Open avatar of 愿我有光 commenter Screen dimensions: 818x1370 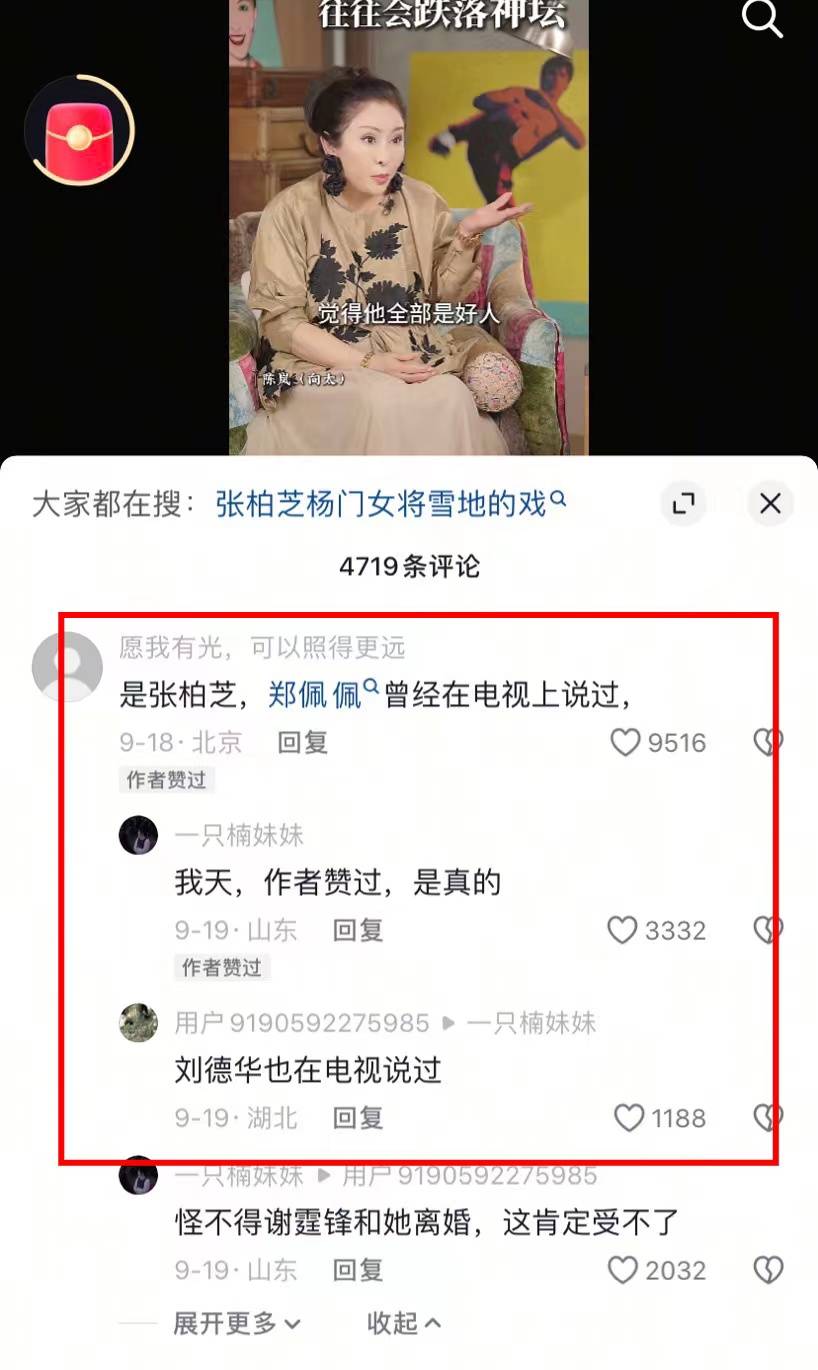[x=67, y=666]
